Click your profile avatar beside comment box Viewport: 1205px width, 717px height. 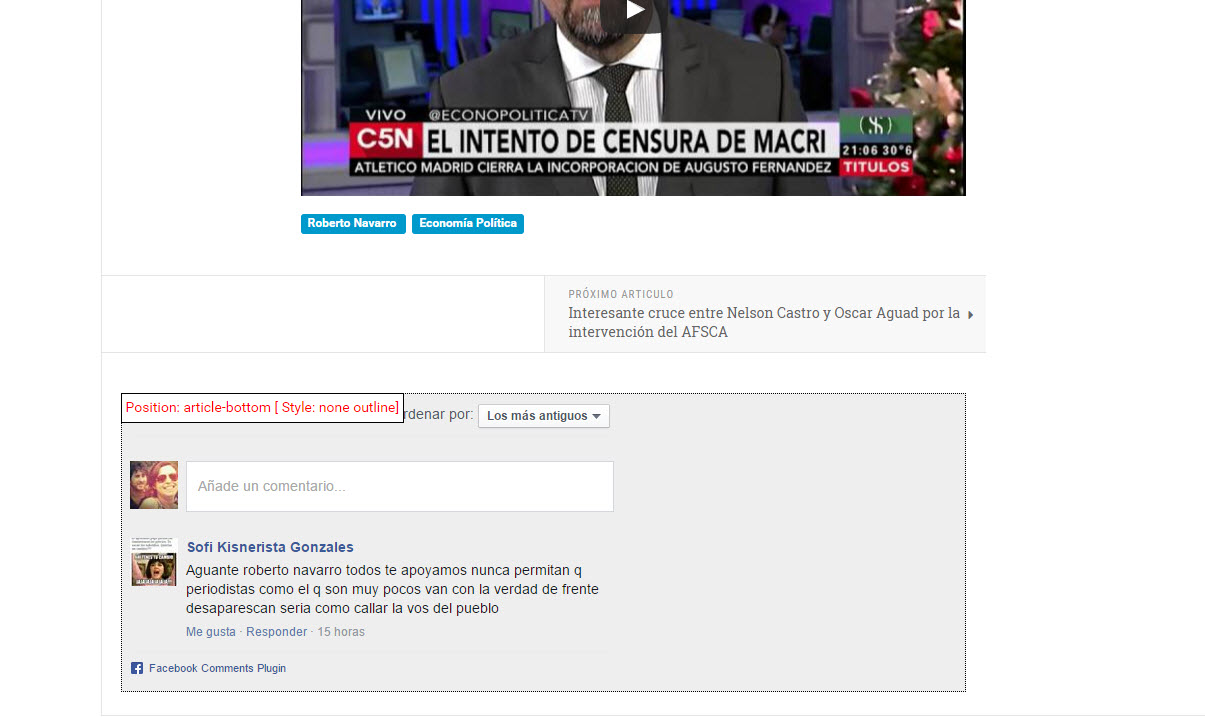(x=154, y=485)
